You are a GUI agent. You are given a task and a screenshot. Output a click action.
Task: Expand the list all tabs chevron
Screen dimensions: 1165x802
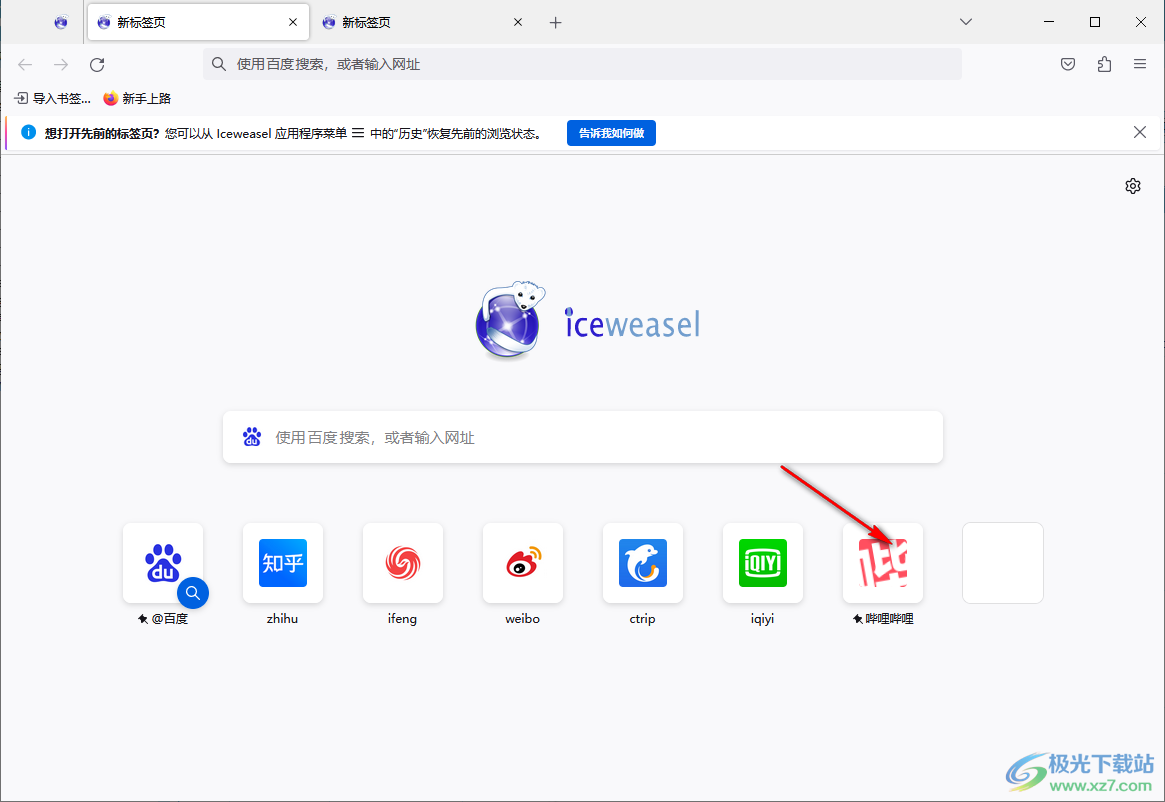[966, 22]
